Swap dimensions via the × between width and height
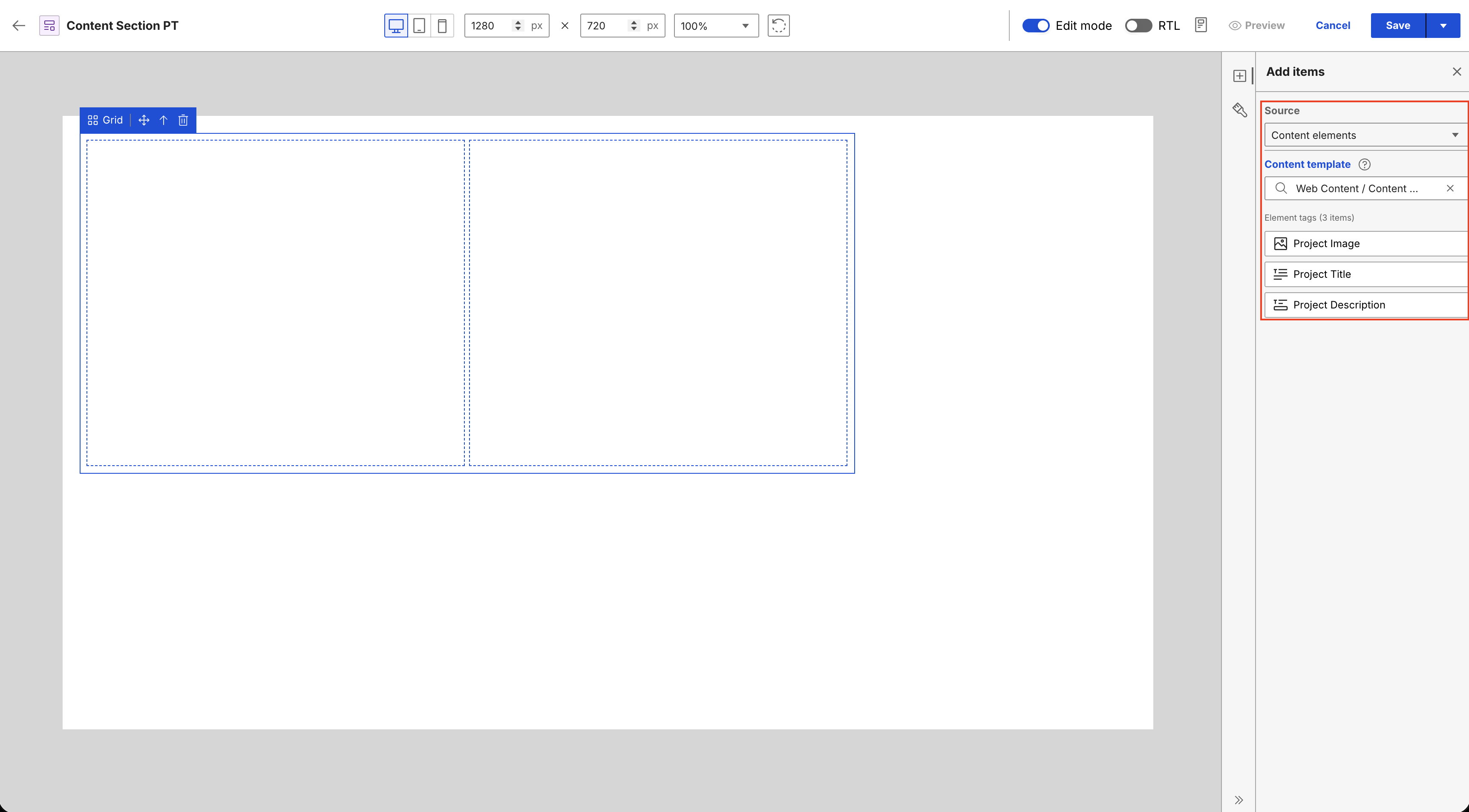The image size is (1469, 812). (x=565, y=26)
